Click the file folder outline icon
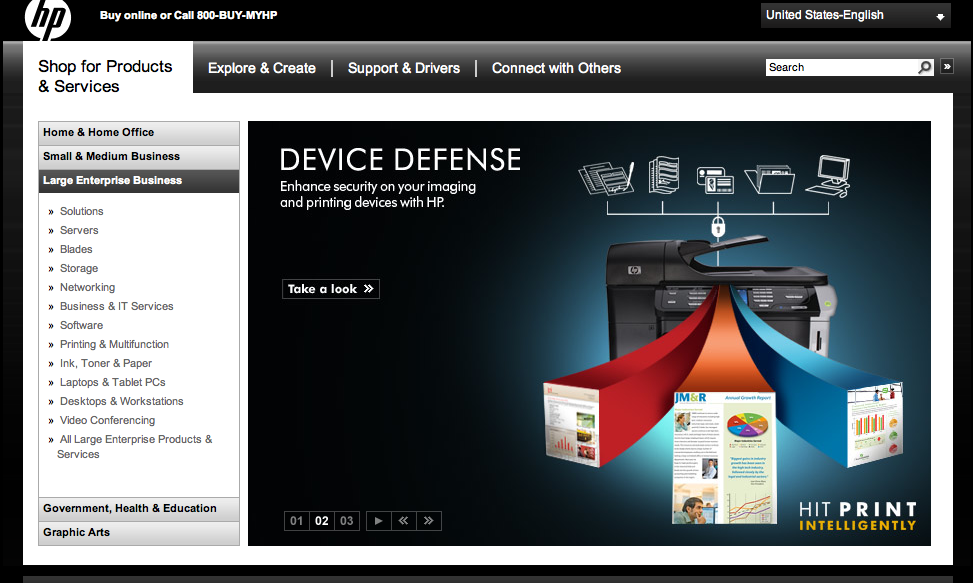 click(x=770, y=179)
